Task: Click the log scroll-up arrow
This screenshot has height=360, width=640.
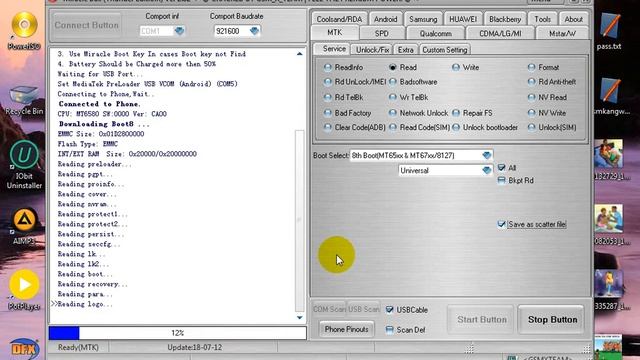Action: pyautogui.click(x=300, y=54)
